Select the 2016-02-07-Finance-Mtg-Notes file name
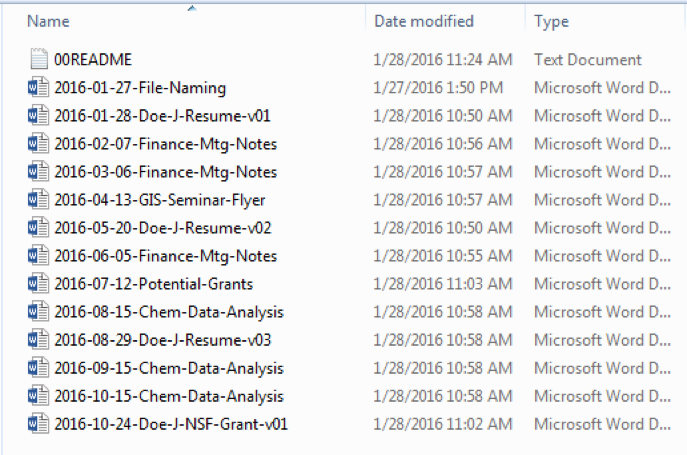Viewport: 687px width, 455px height. coord(165,144)
